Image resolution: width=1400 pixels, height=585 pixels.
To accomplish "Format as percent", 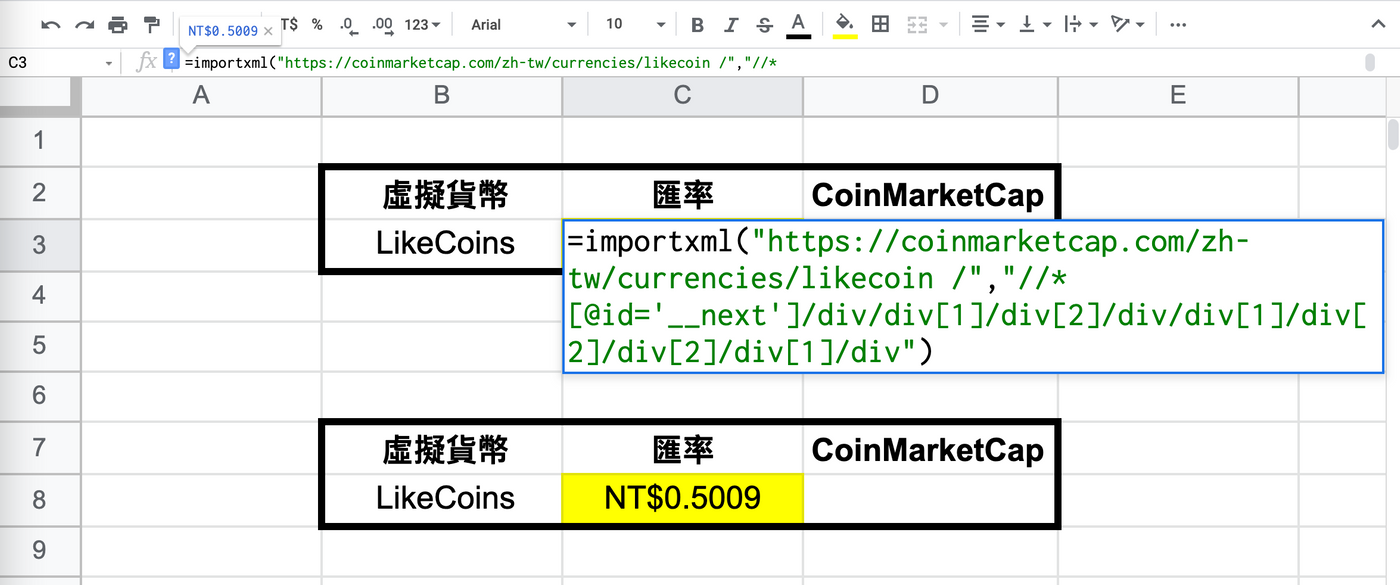I will (317, 24).
